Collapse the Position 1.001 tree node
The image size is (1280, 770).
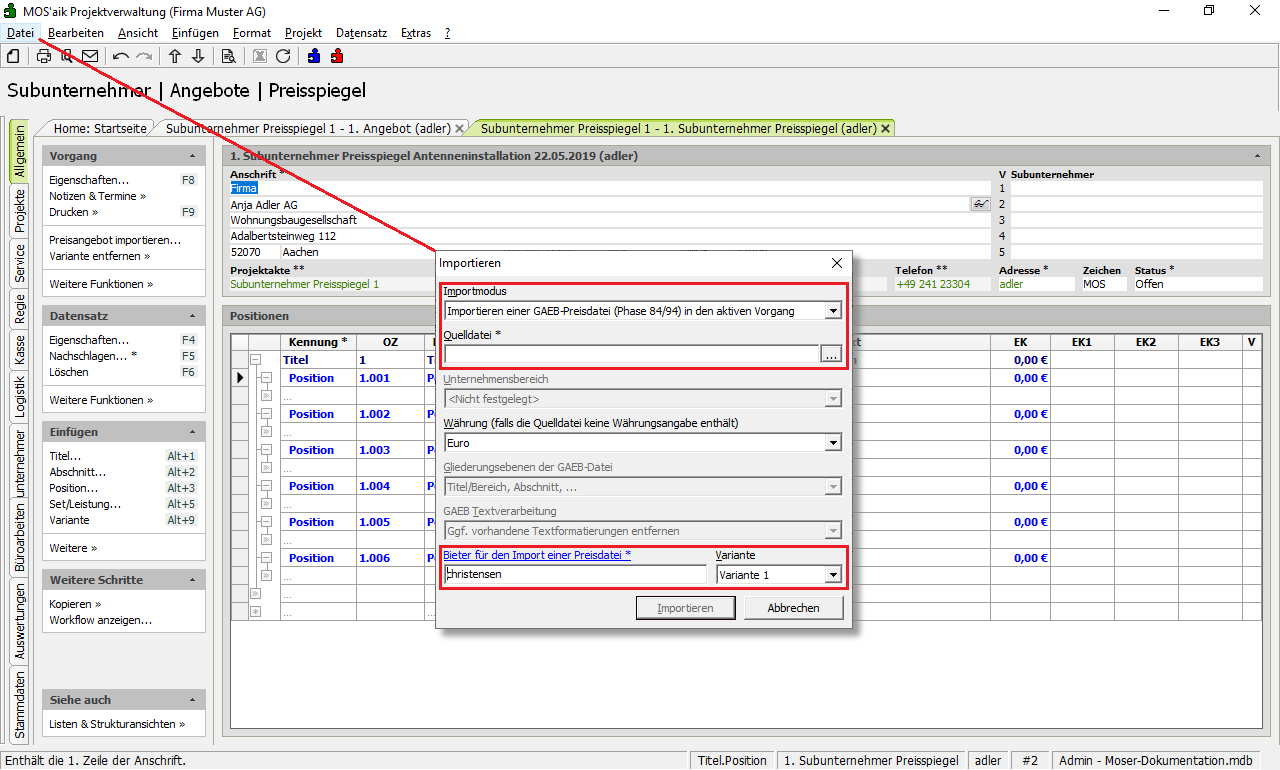[x=266, y=378]
